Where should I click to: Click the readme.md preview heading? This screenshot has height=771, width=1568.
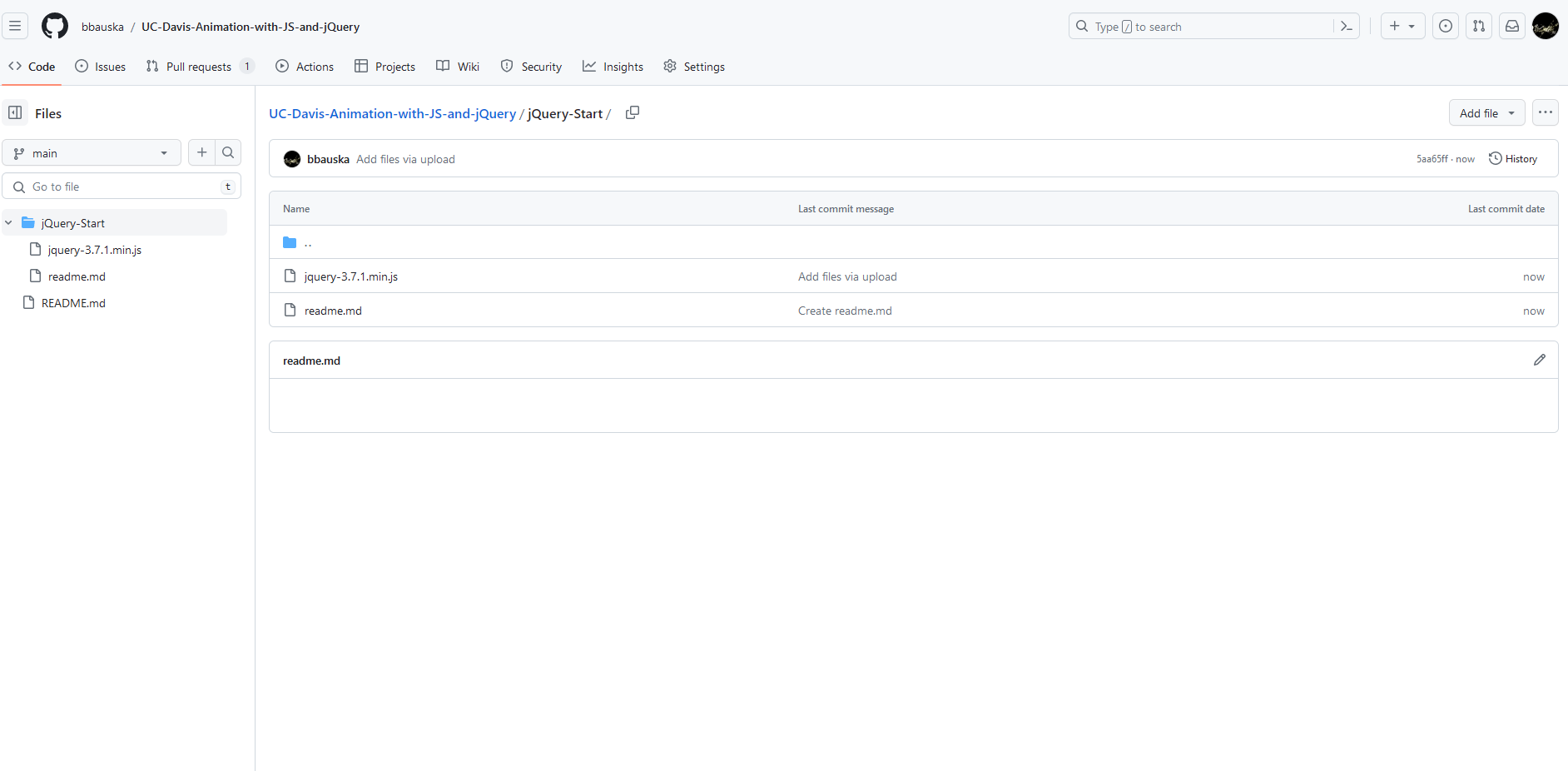311,361
